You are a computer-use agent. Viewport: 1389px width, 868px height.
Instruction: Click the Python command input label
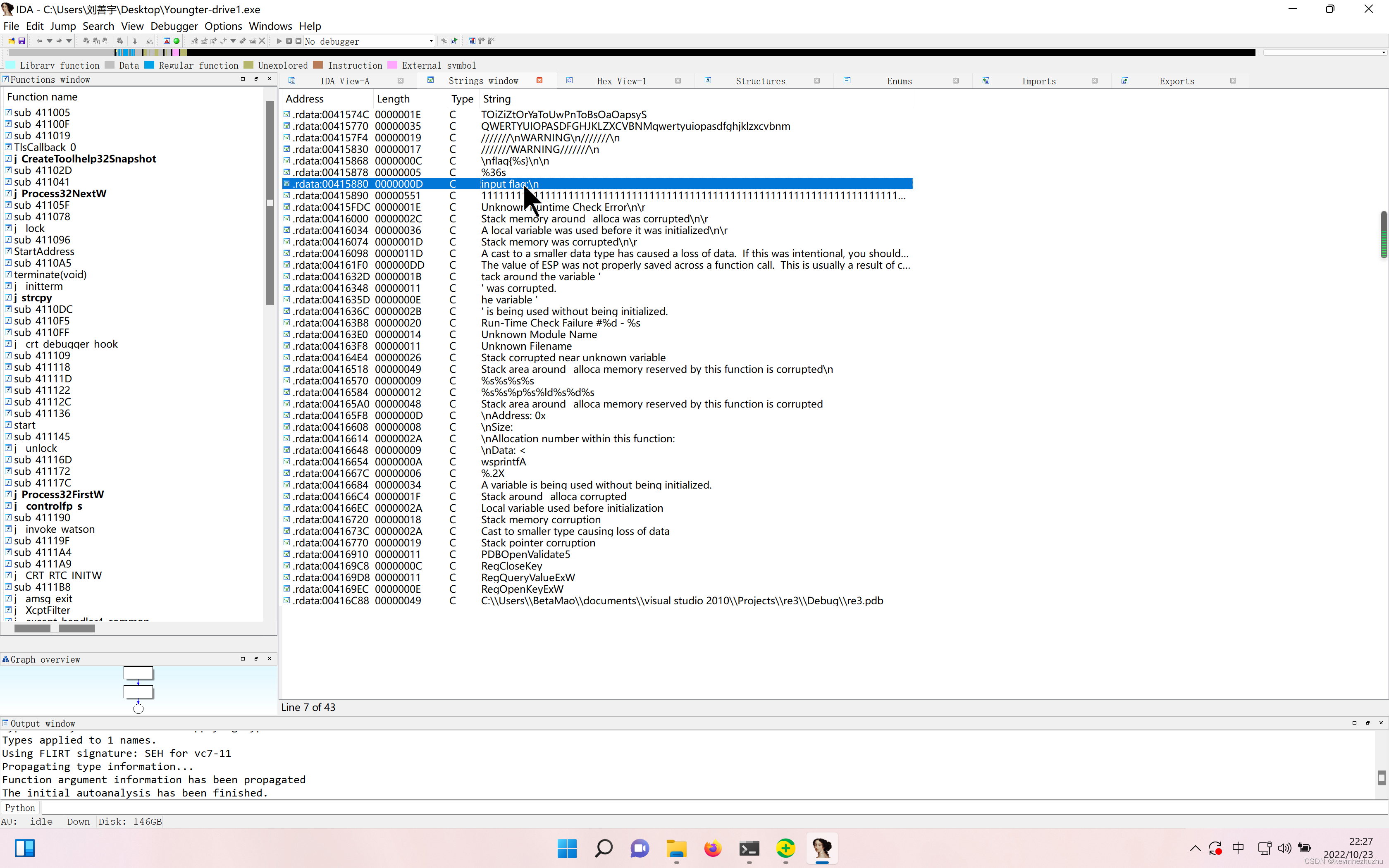coord(20,807)
